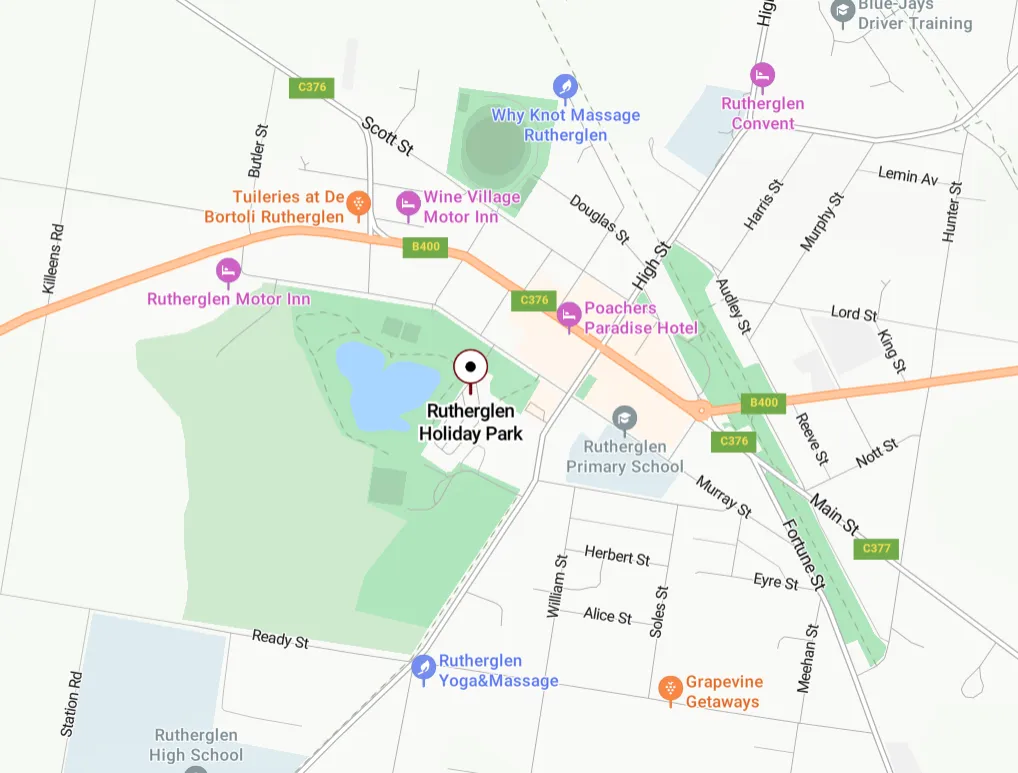Open the Rutherglen Convent lodging pin

(762, 76)
